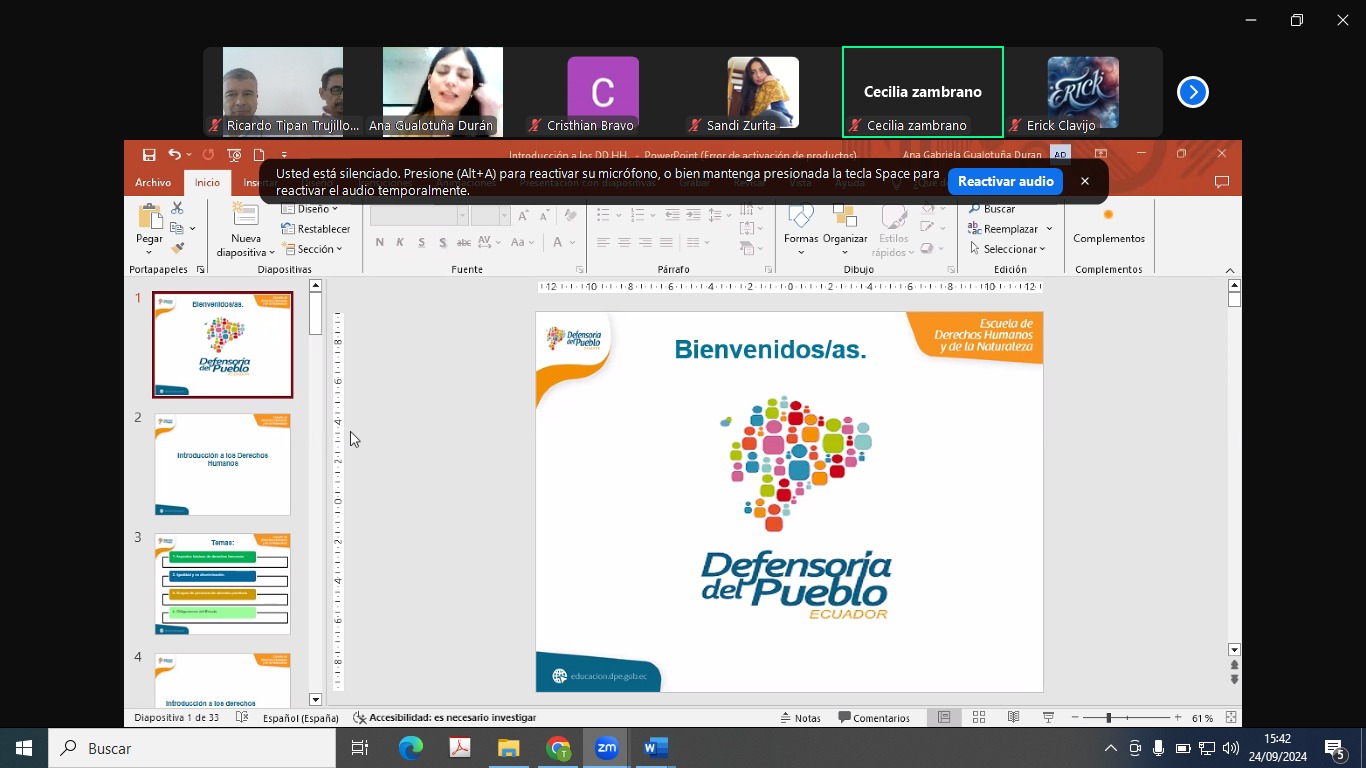1366x768 pixels.
Task: Select slide 2 thumbnail Introducción a los Derechos Humanos
Action: [x=222, y=464]
